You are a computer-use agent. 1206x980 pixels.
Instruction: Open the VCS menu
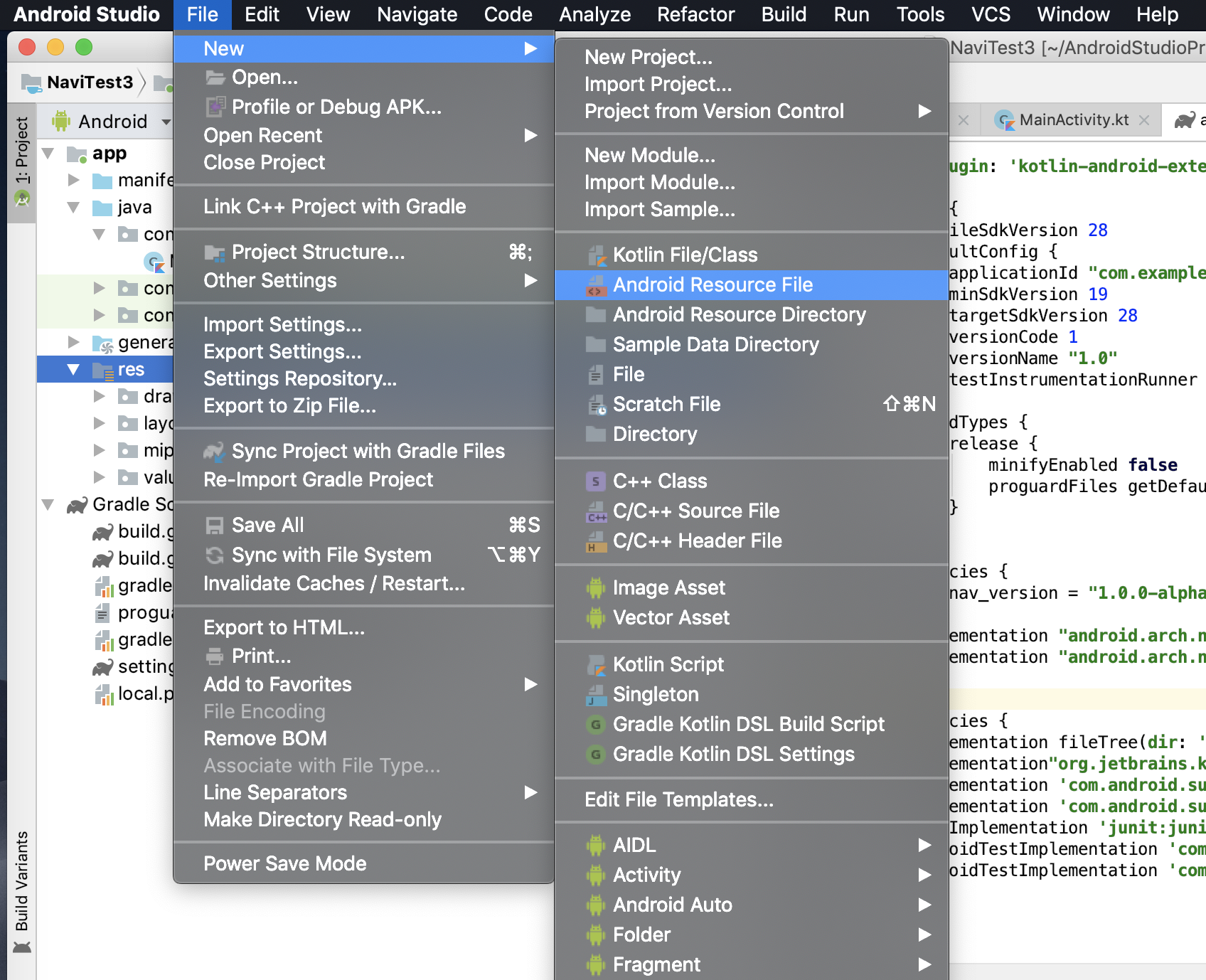[x=991, y=14]
